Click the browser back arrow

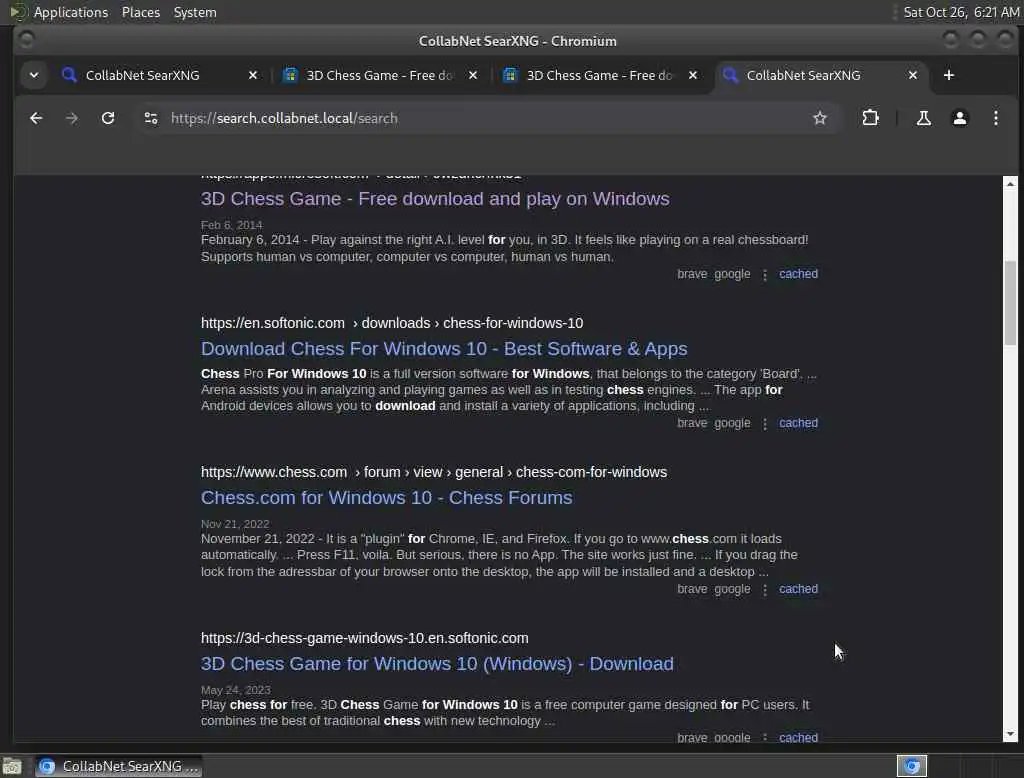tap(36, 118)
